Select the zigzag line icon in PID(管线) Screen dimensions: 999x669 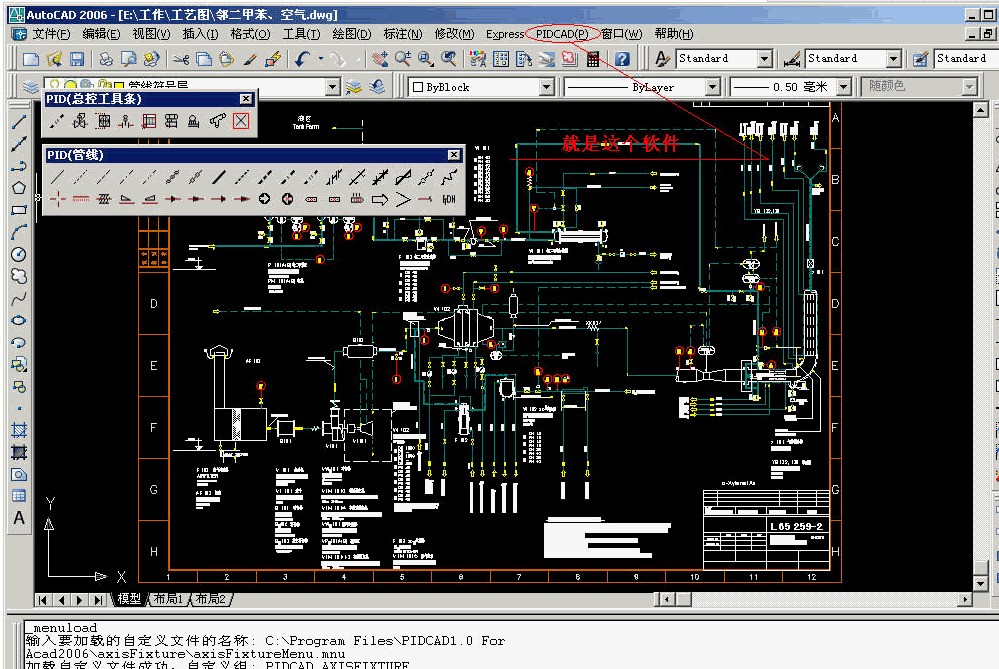tap(449, 176)
